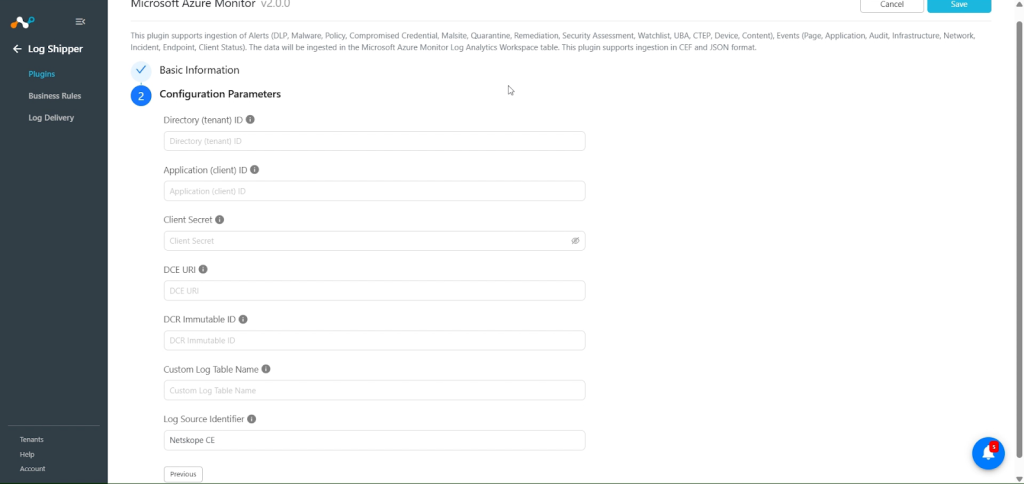This screenshot has height=484, width=1024.
Task: Click the Save button
Action: coord(959,5)
